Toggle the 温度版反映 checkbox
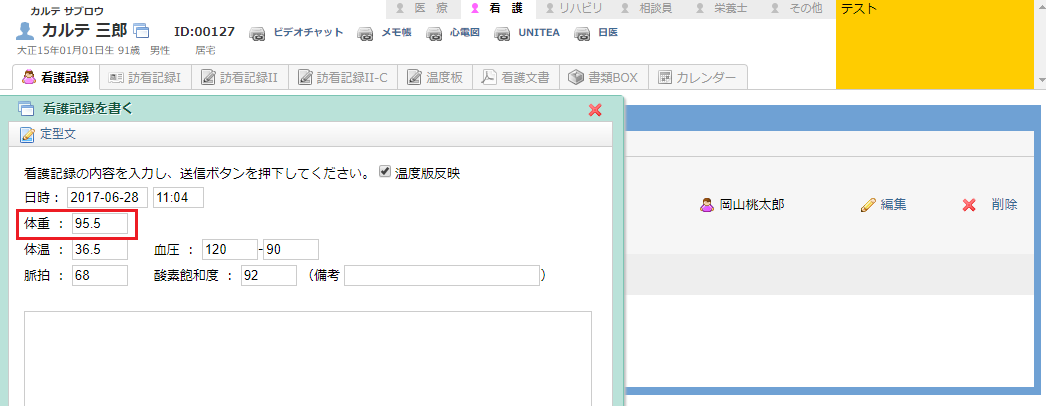 point(384,171)
